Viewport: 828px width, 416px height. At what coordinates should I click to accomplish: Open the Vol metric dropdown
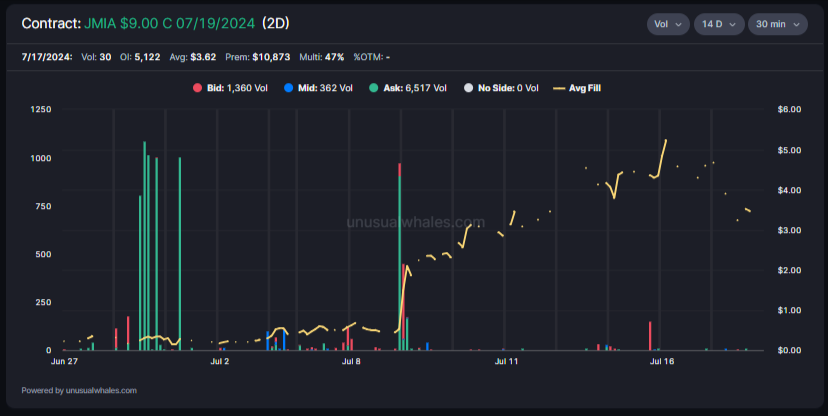coord(668,24)
